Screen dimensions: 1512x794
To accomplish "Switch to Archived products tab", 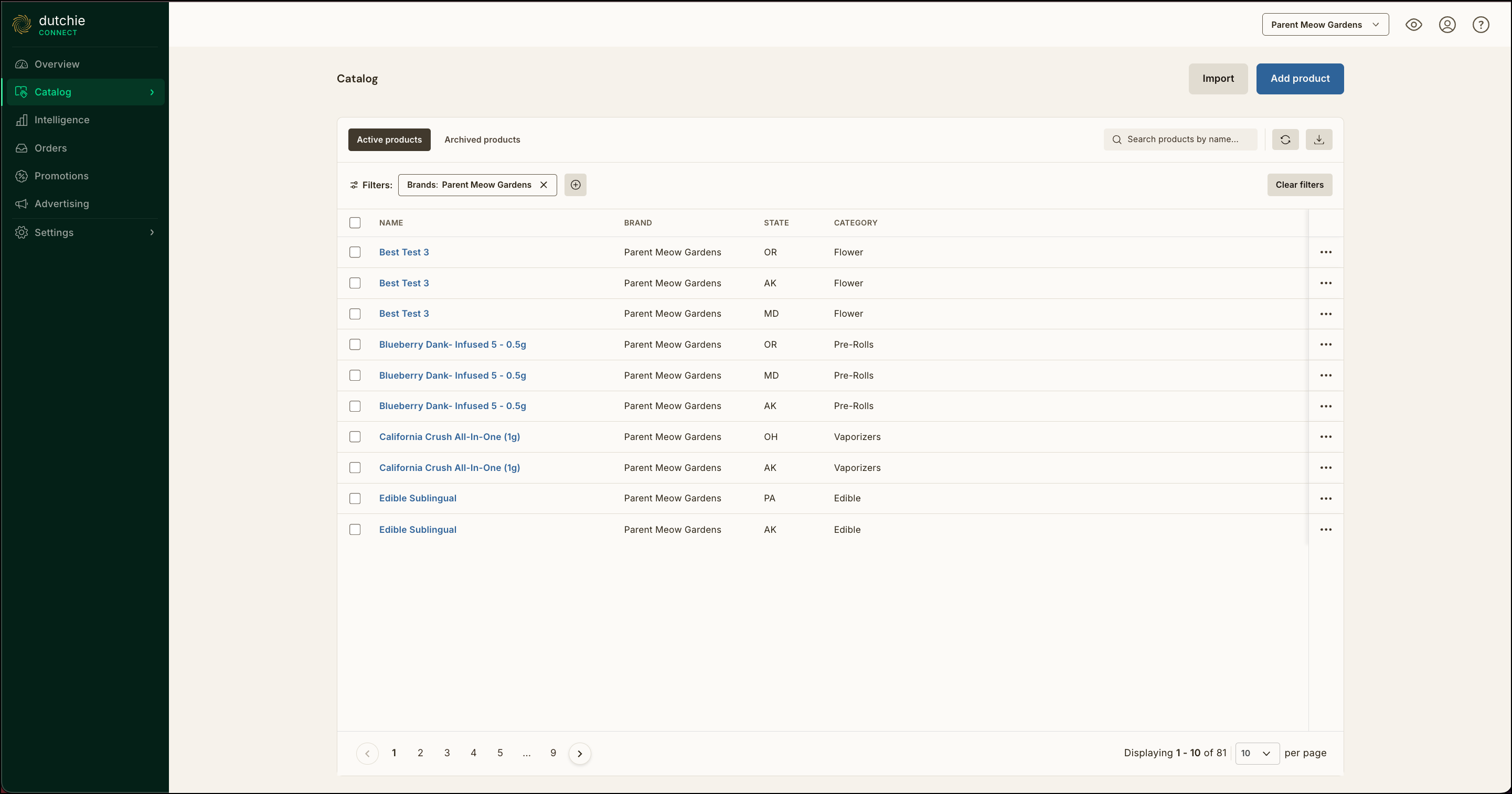I will [x=482, y=140].
